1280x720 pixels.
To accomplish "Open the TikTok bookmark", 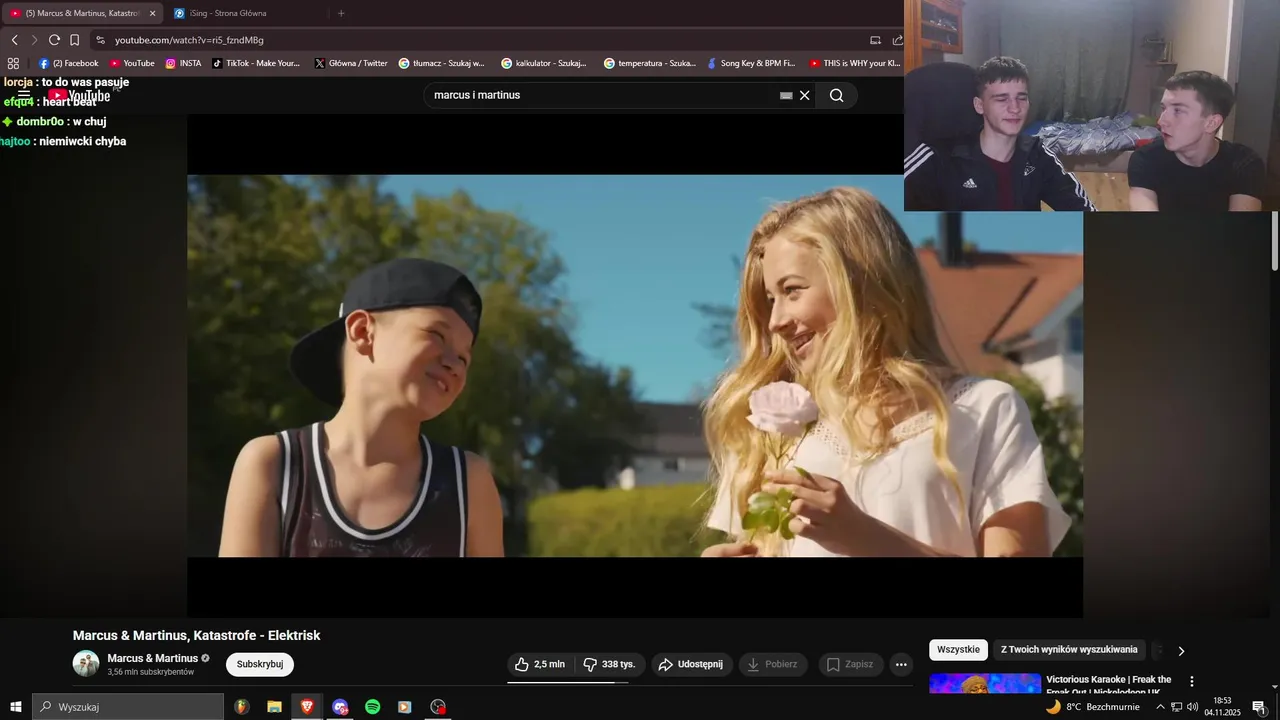I will tap(255, 63).
